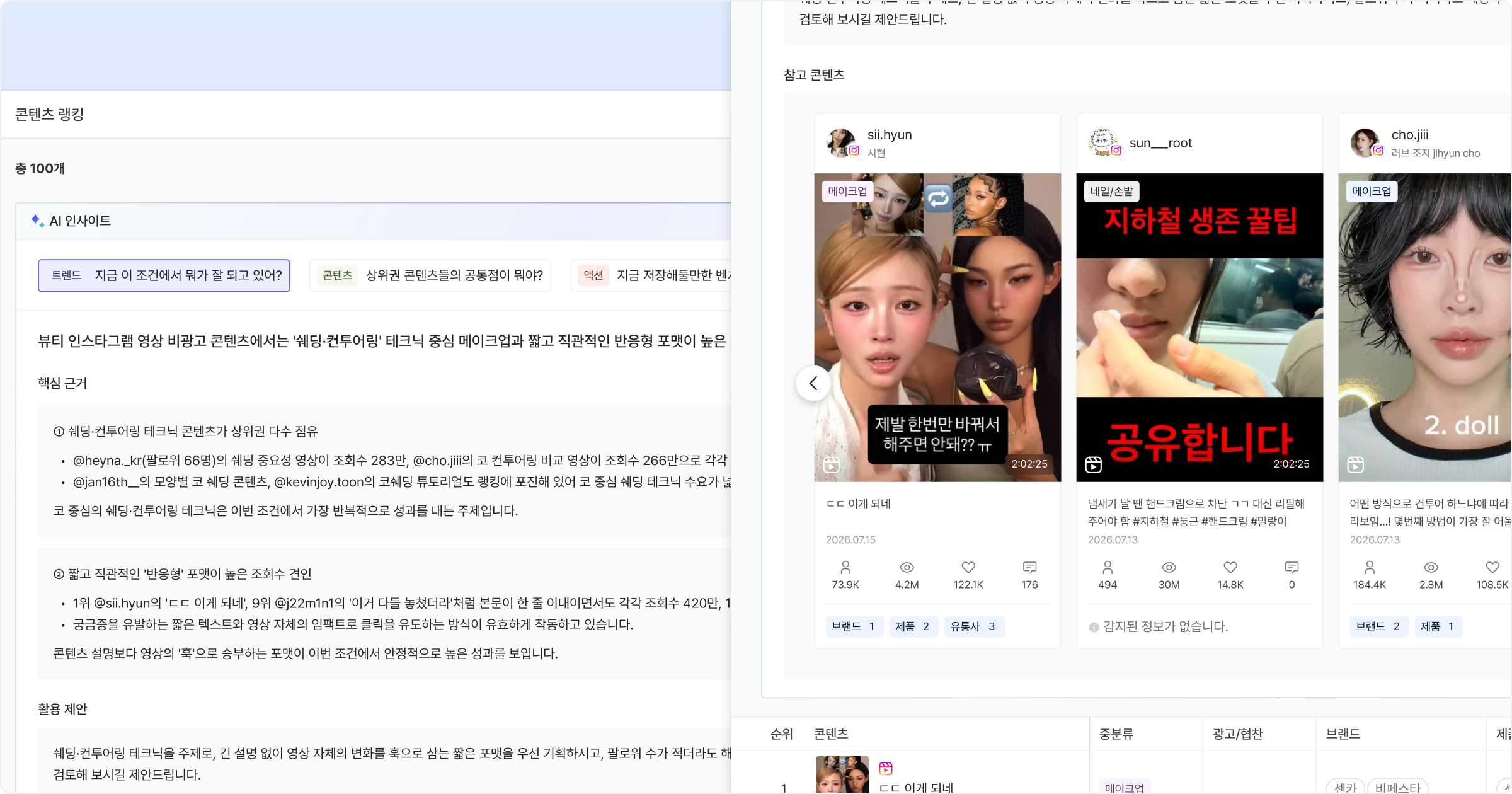Click the 참고 콘텐츠 section heading
Screen dimensions: 1512x794
(814, 75)
